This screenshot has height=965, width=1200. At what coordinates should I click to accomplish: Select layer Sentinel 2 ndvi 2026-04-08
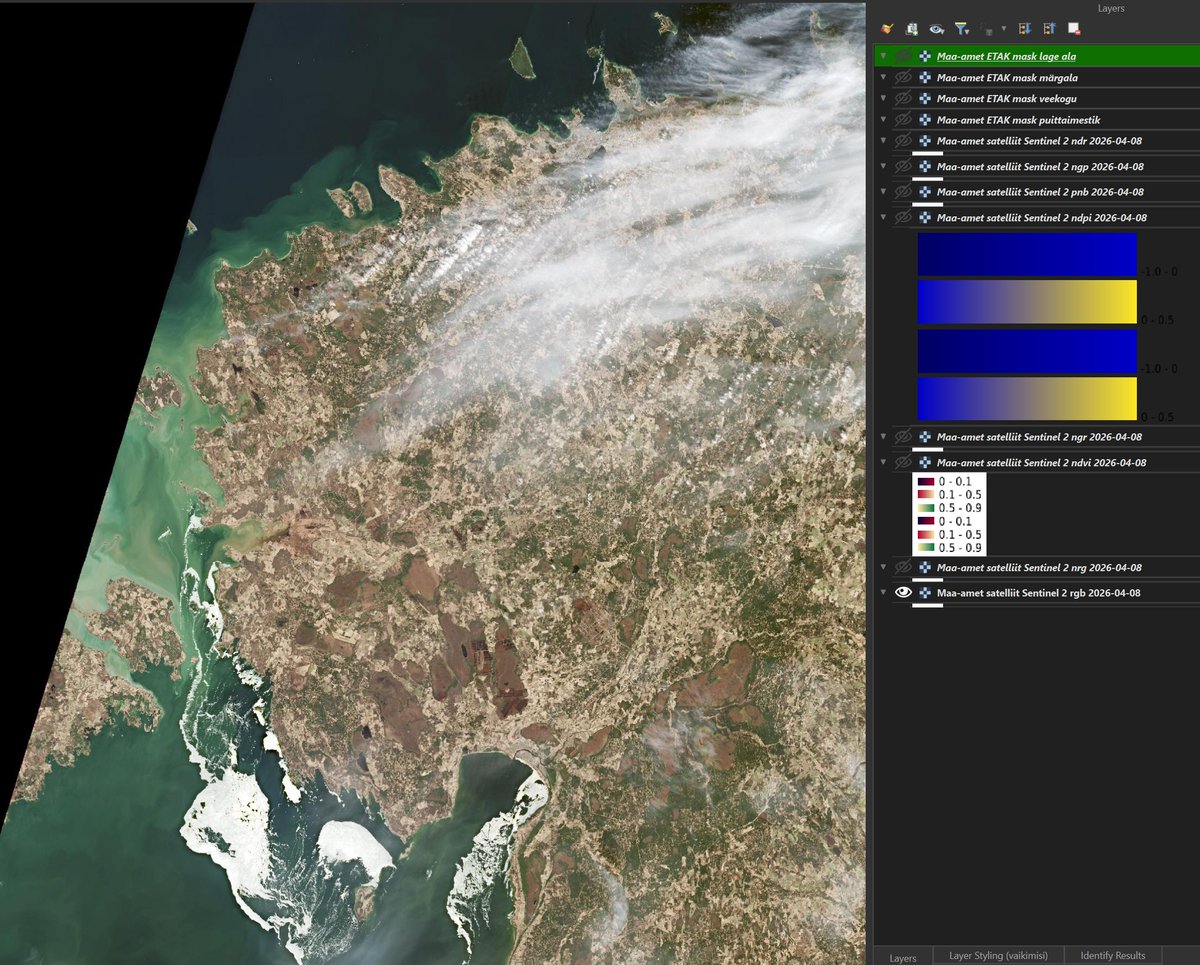[x=1041, y=462]
